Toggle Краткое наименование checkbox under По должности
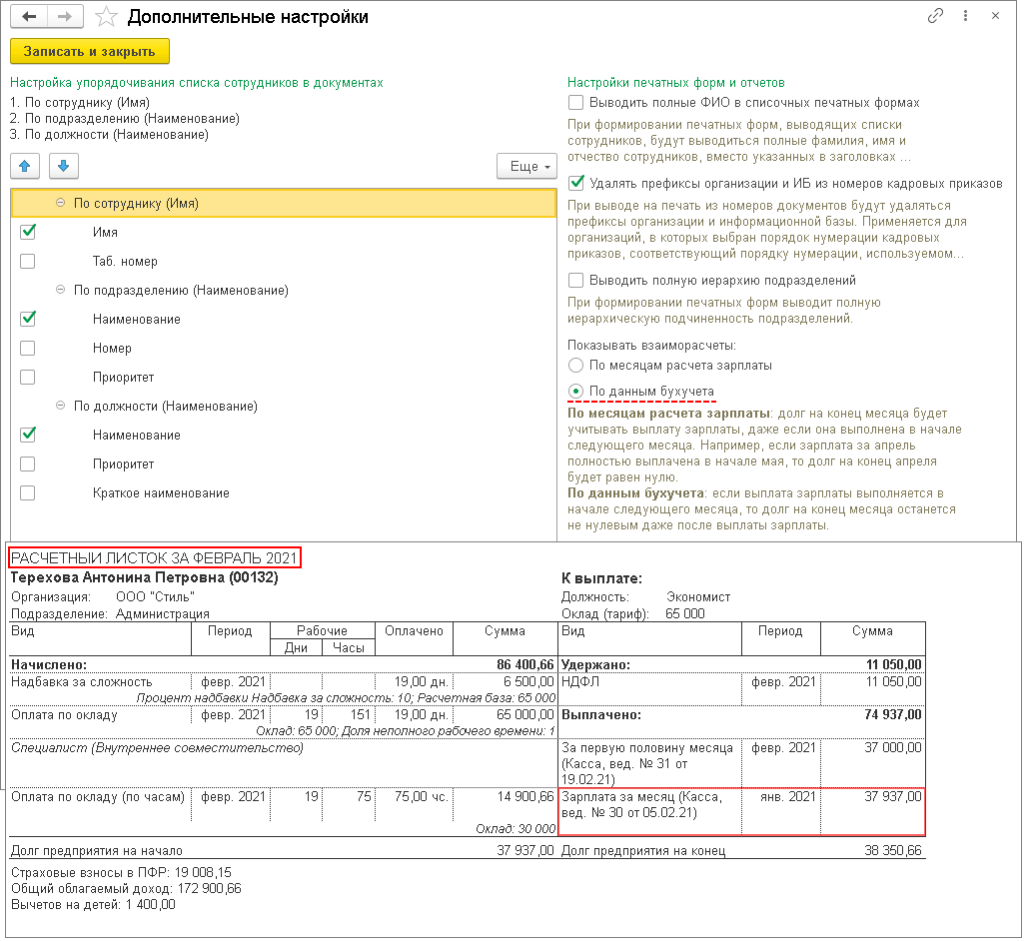1024x941 pixels. pyautogui.click(x=28, y=493)
